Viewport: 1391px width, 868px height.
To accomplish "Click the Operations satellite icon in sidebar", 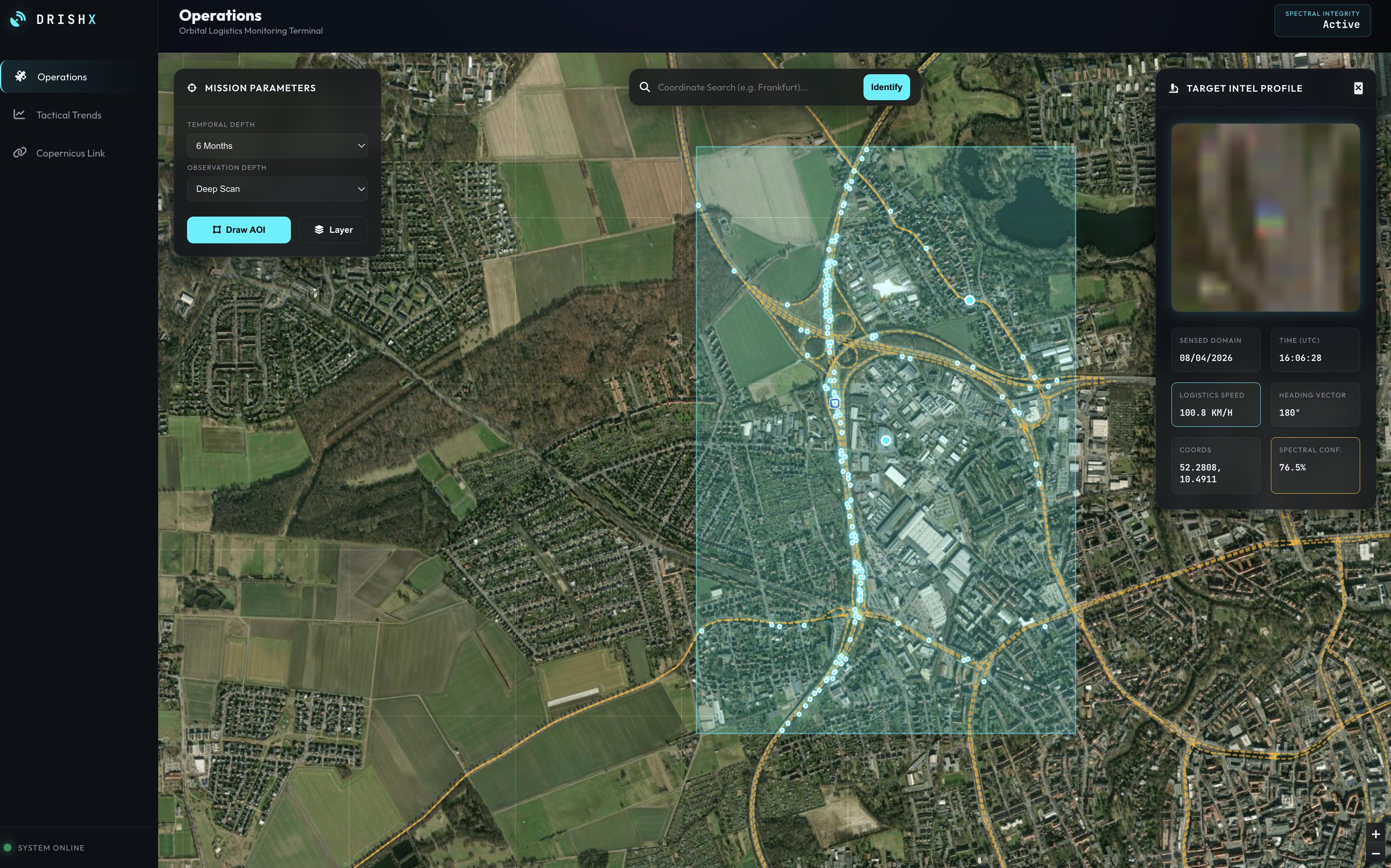I will coord(21,76).
